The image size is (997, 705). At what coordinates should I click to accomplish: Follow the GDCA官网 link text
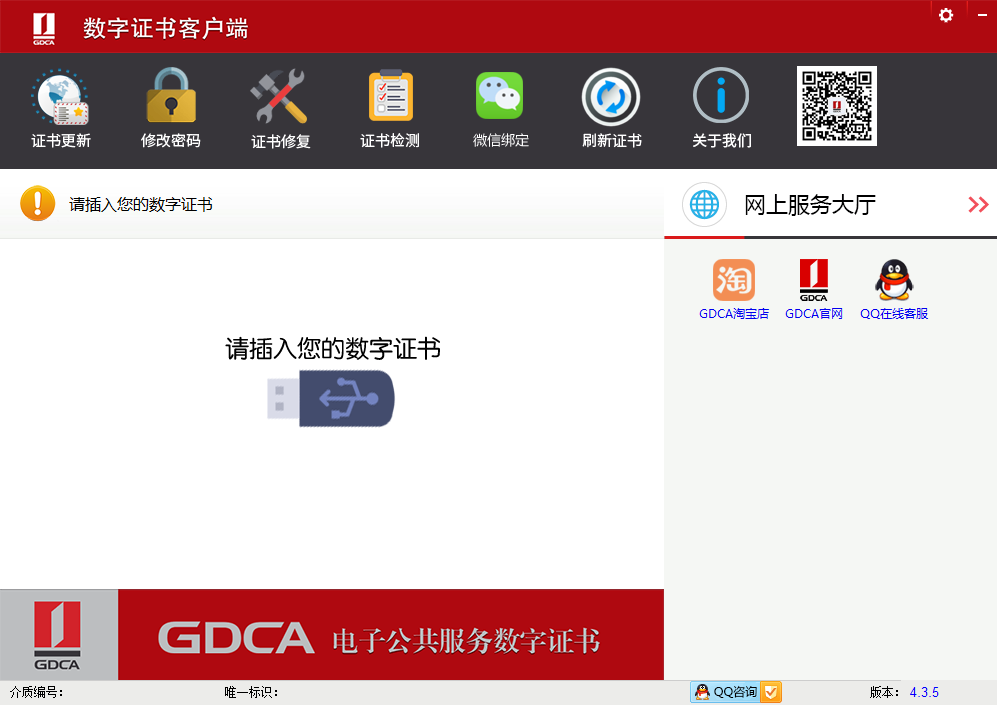click(813, 313)
